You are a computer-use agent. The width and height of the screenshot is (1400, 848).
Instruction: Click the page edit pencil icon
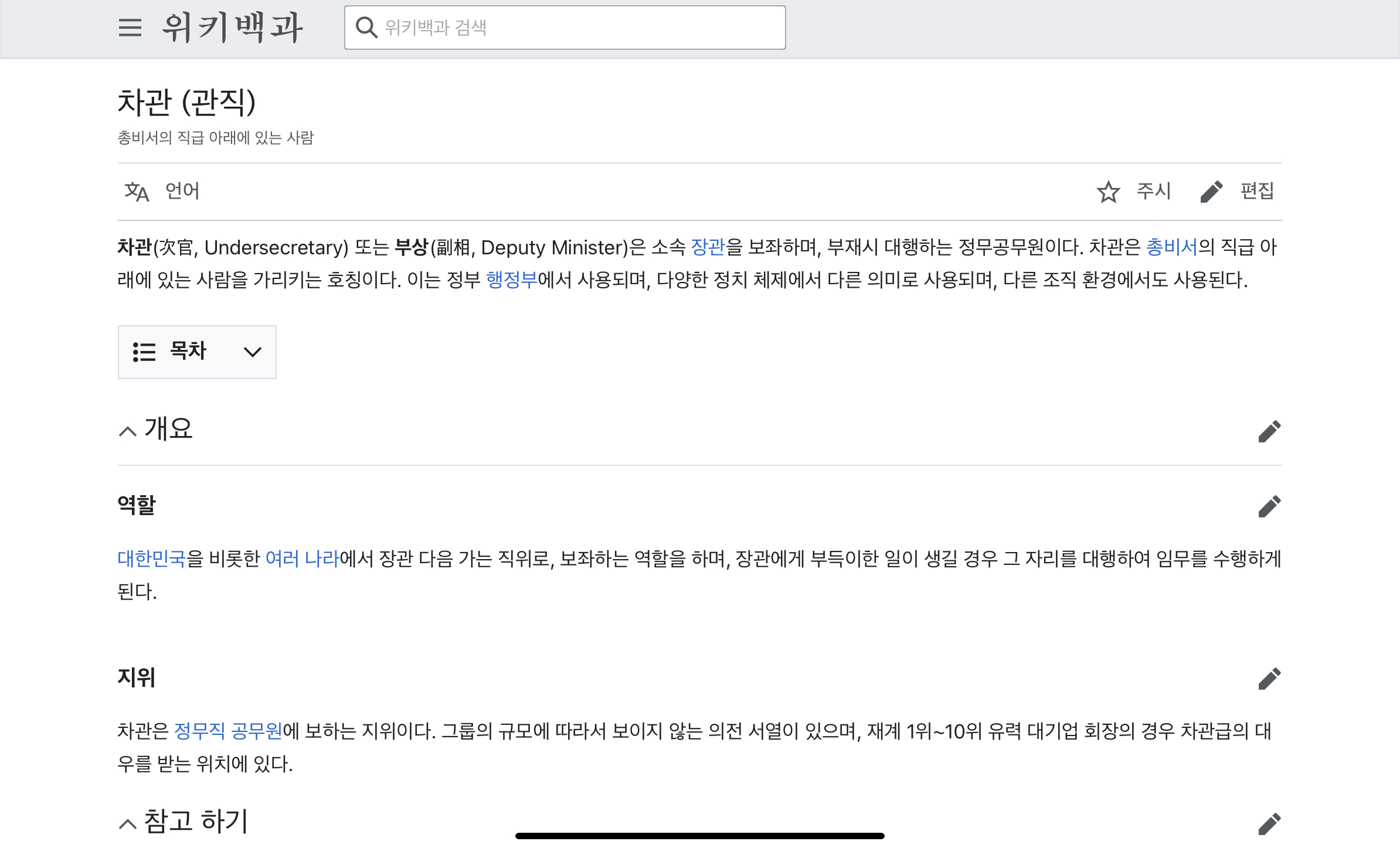[x=1211, y=192]
